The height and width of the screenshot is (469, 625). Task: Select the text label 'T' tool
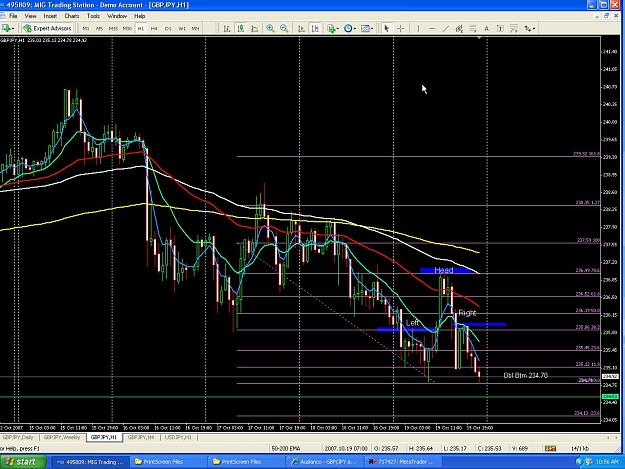[x=500, y=28]
